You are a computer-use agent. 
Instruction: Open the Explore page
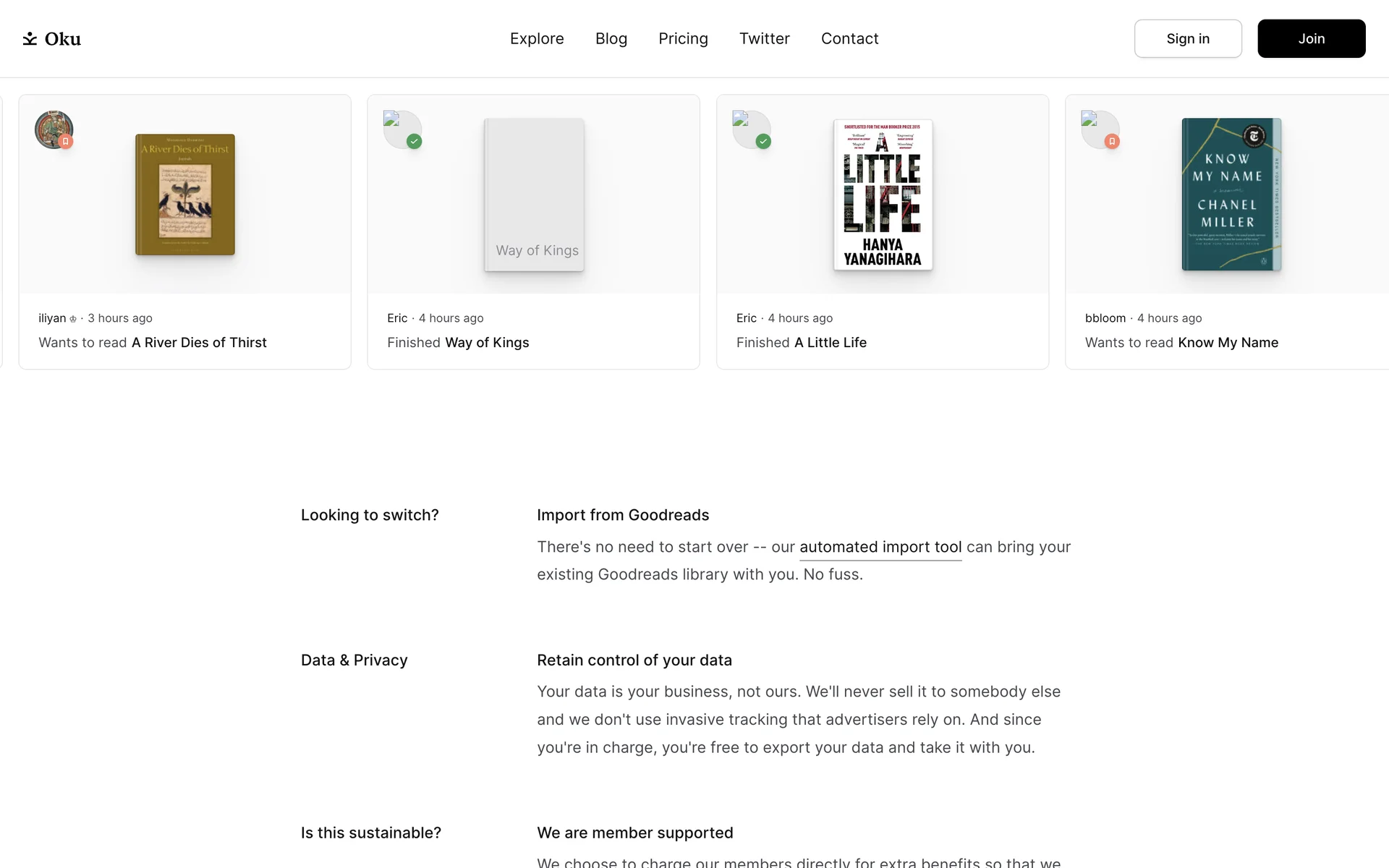[x=537, y=38]
